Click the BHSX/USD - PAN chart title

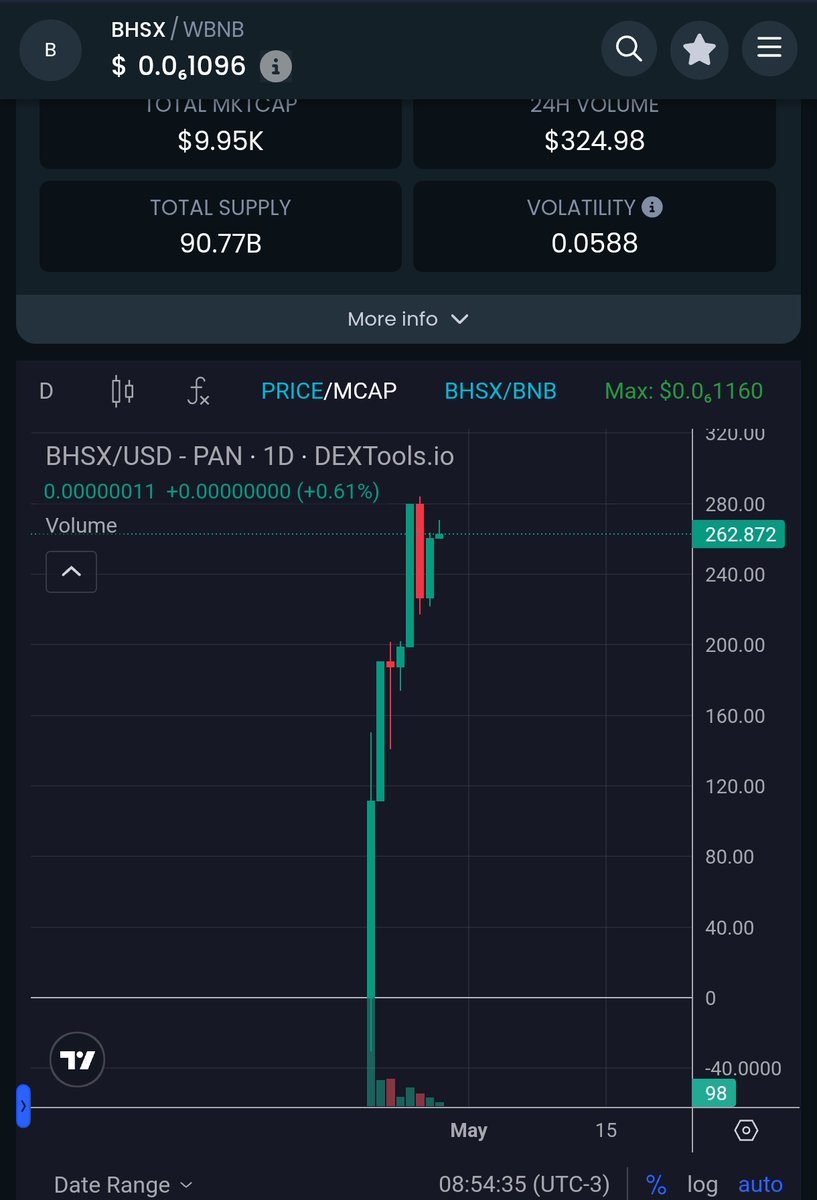(x=249, y=457)
